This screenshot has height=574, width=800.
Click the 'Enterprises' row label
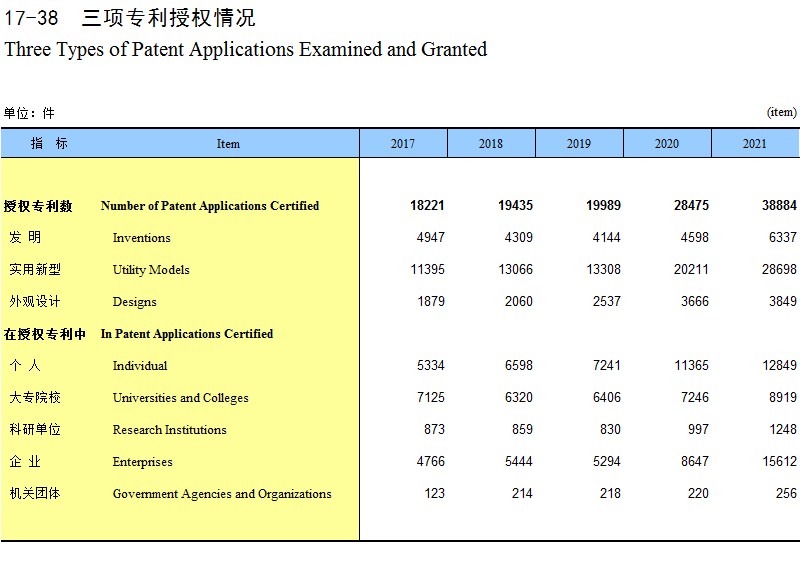[x=142, y=462]
